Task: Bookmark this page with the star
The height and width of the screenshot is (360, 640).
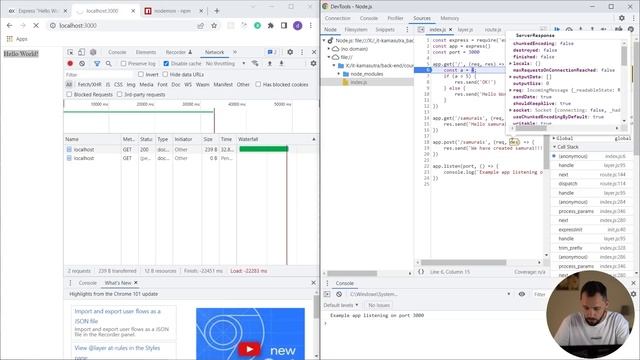Action: (x=214, y=25)
